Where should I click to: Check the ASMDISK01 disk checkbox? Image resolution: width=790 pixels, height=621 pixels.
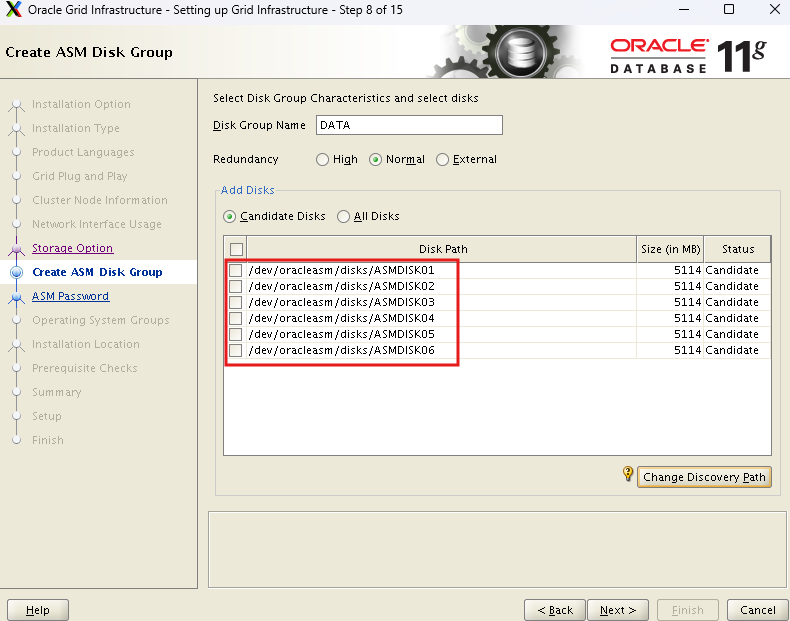point(235,270)
